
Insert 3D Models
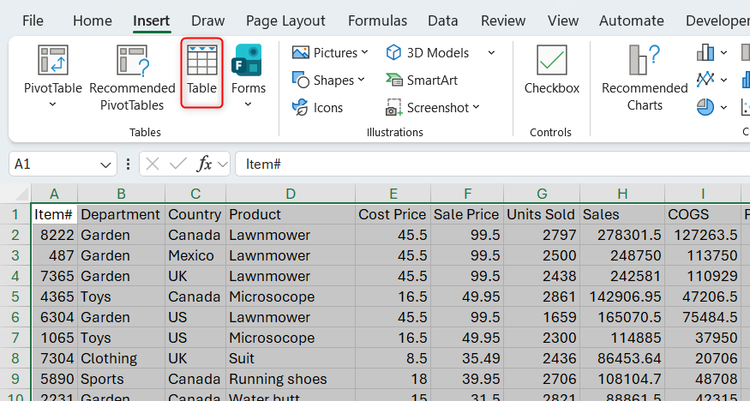(x=428, y=53)
